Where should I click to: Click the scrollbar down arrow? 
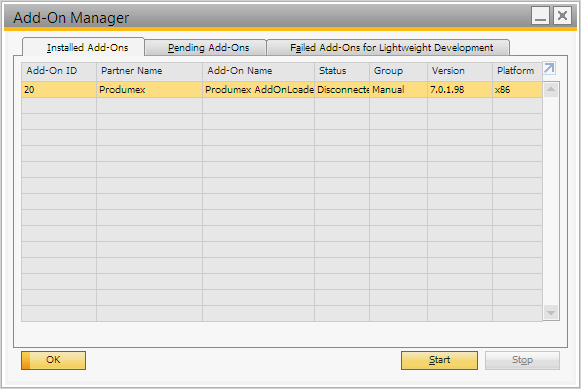point(551,313)
